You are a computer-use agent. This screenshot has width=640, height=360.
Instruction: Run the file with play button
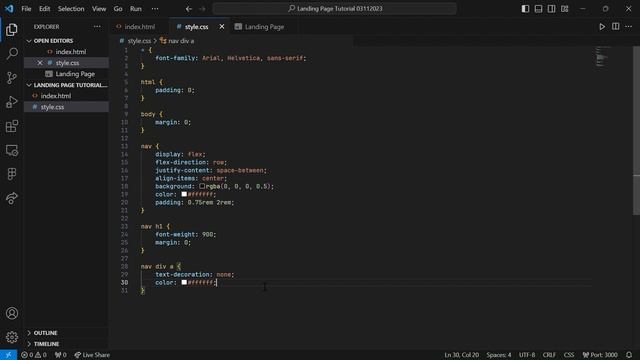pos(602,27)
